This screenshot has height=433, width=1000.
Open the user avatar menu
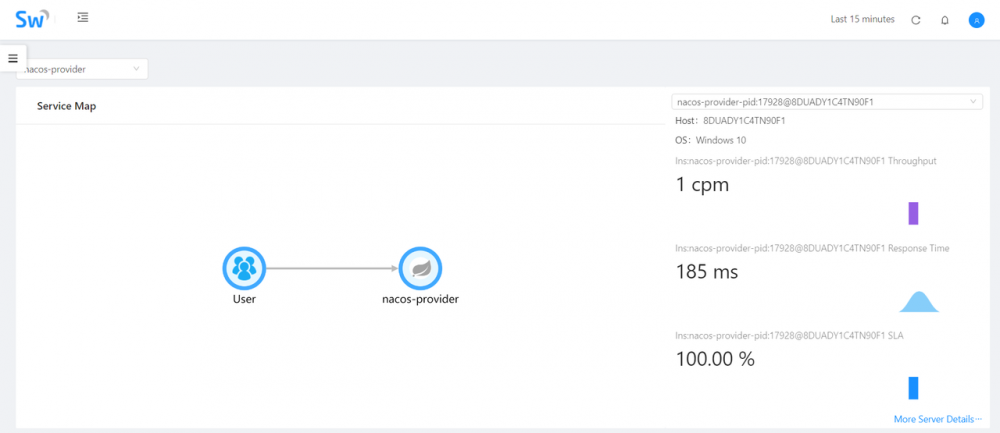(x=976, y=19)
